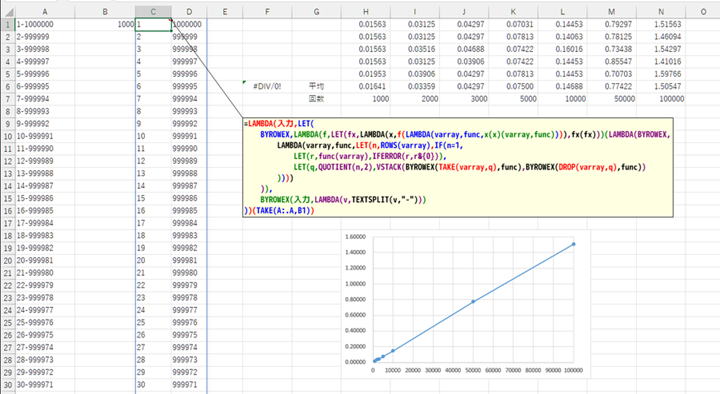
Task: Click cell C25 with value 25
Action: pyautogui.click(x=153, y=322)
